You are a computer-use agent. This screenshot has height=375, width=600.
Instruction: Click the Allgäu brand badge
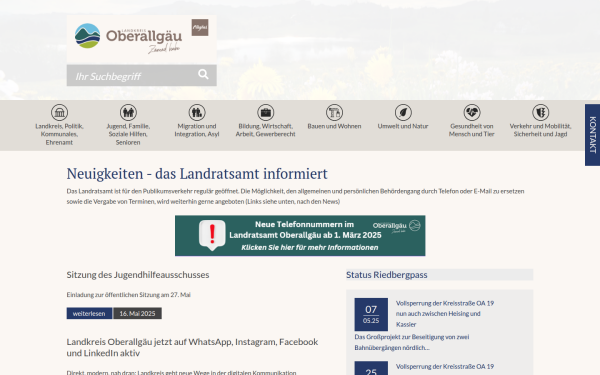(x=200, y=28)
